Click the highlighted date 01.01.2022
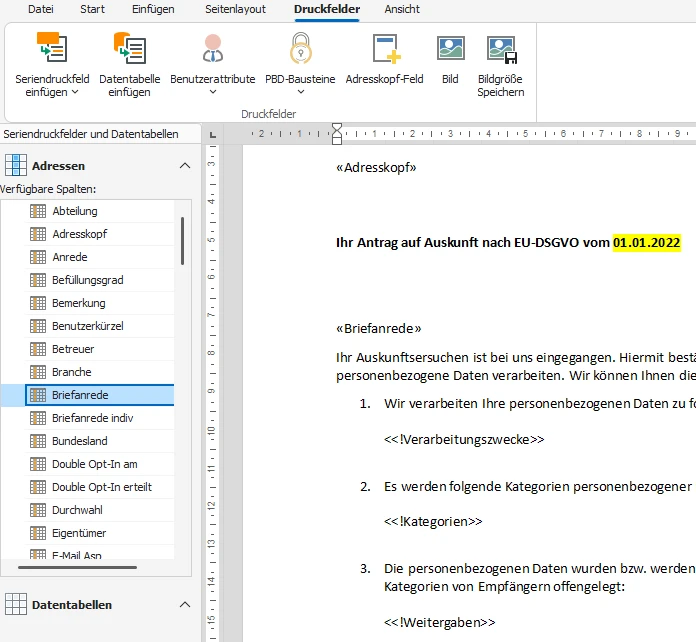Screen dimensions: 696x642 coord(646,242)
